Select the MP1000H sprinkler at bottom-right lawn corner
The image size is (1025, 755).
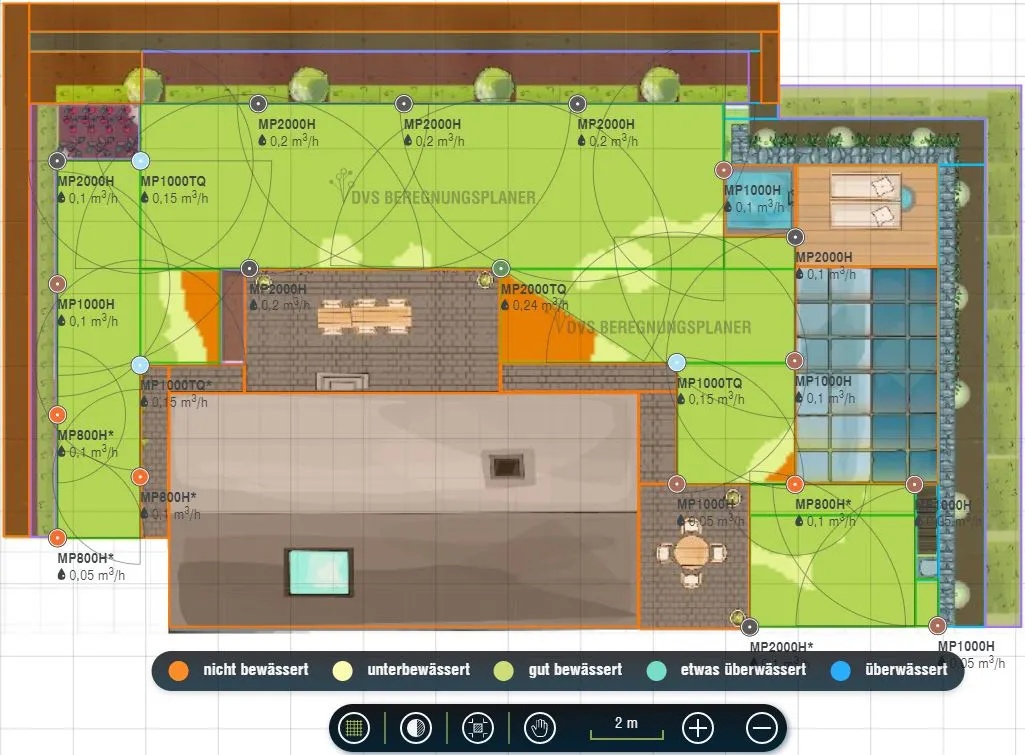pos(937,626)
